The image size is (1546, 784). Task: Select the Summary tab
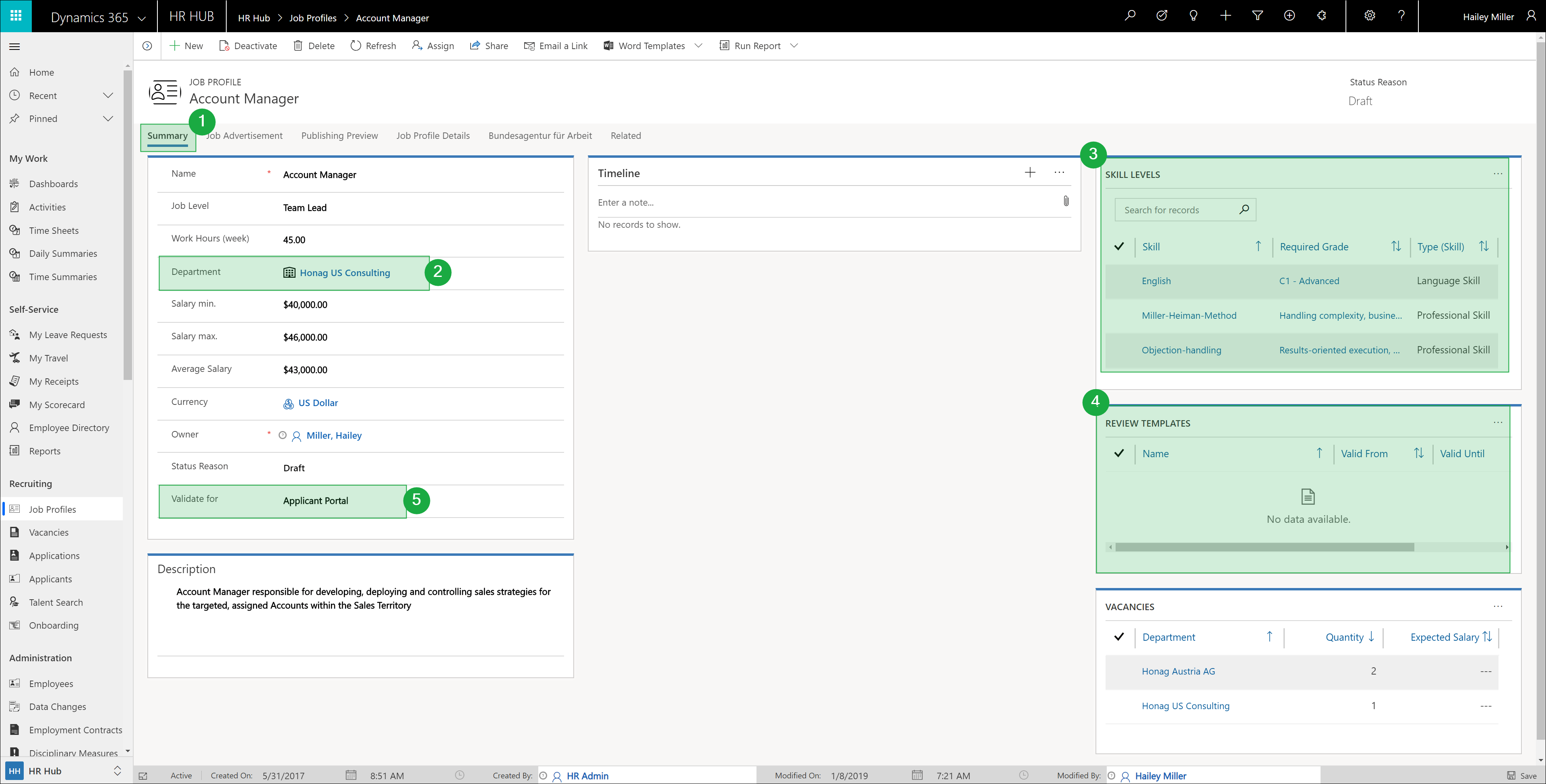click(167, 136)
